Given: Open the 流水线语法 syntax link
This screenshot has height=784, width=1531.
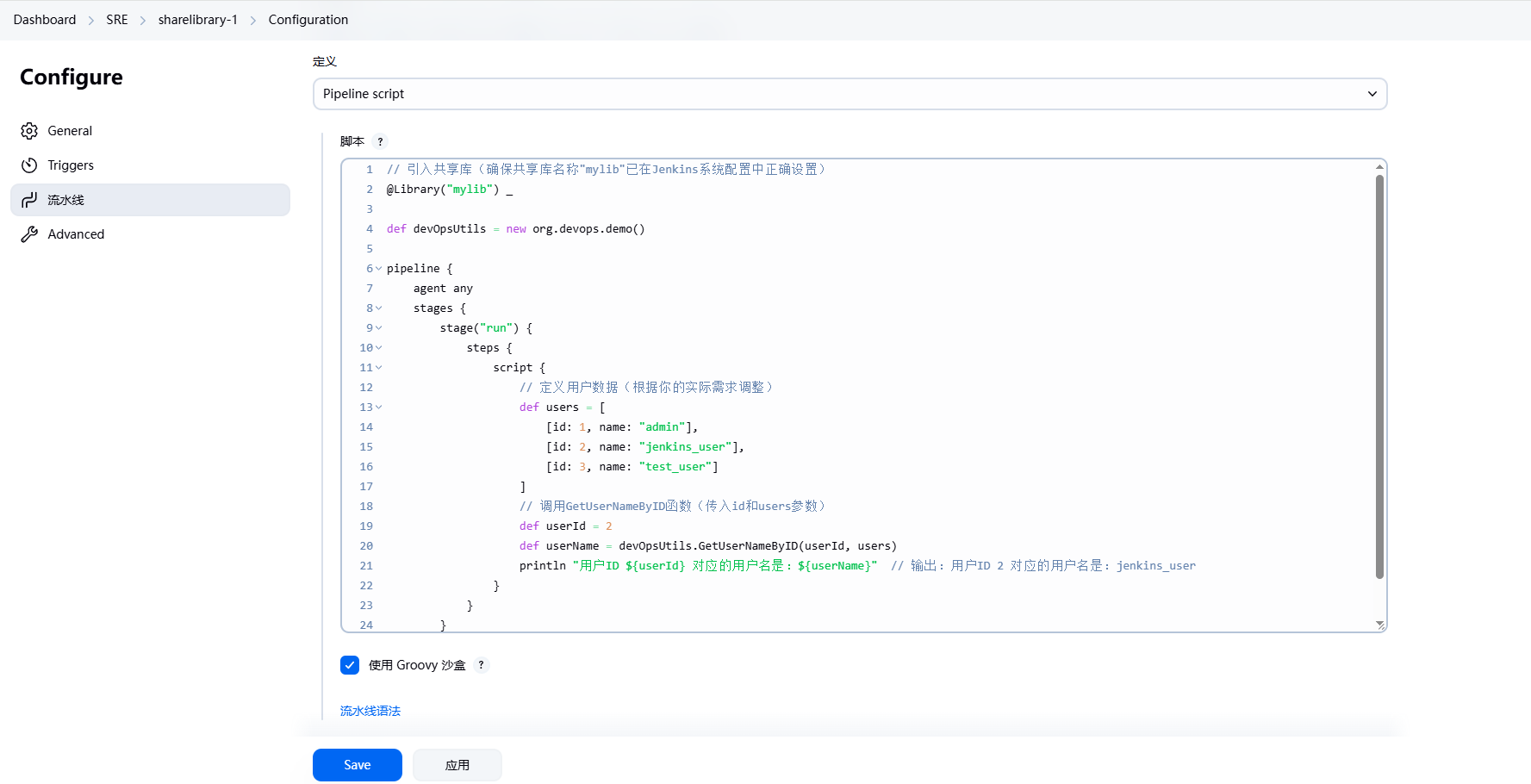Looking at the screenshot, I should (370, 711).
